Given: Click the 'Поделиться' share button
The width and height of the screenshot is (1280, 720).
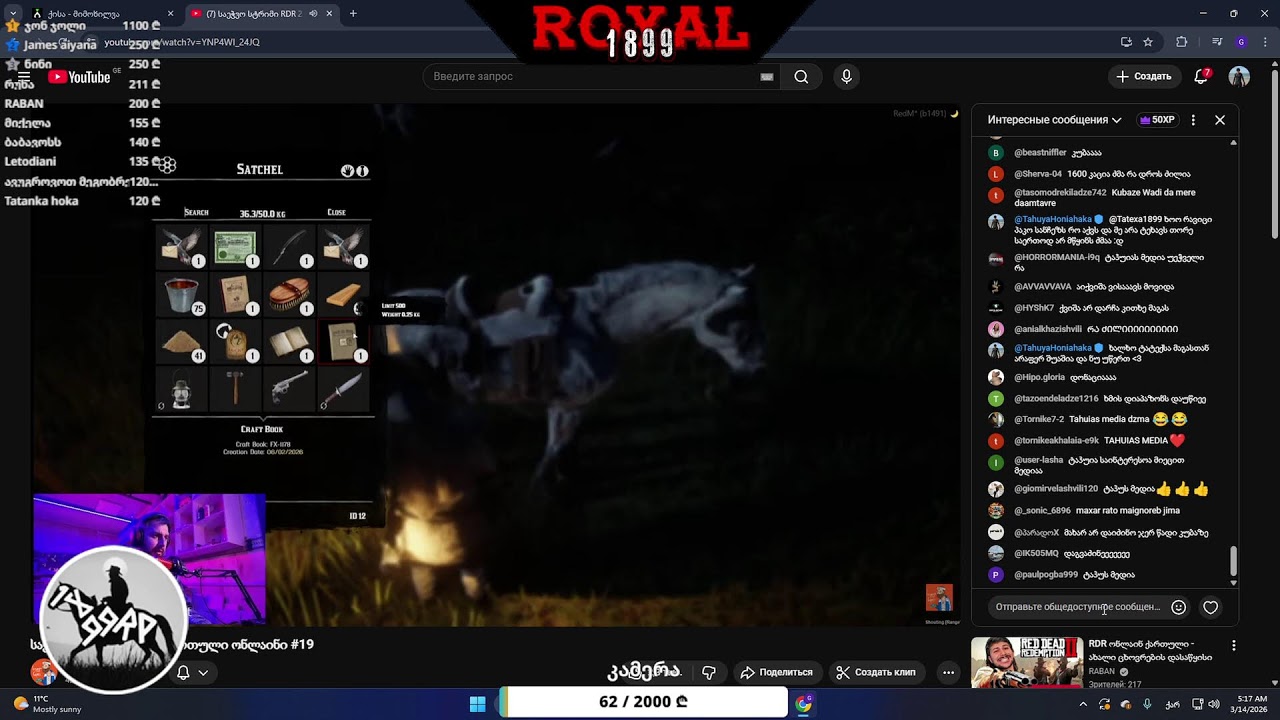Looking at the screenshot, I should click(777, 673).
